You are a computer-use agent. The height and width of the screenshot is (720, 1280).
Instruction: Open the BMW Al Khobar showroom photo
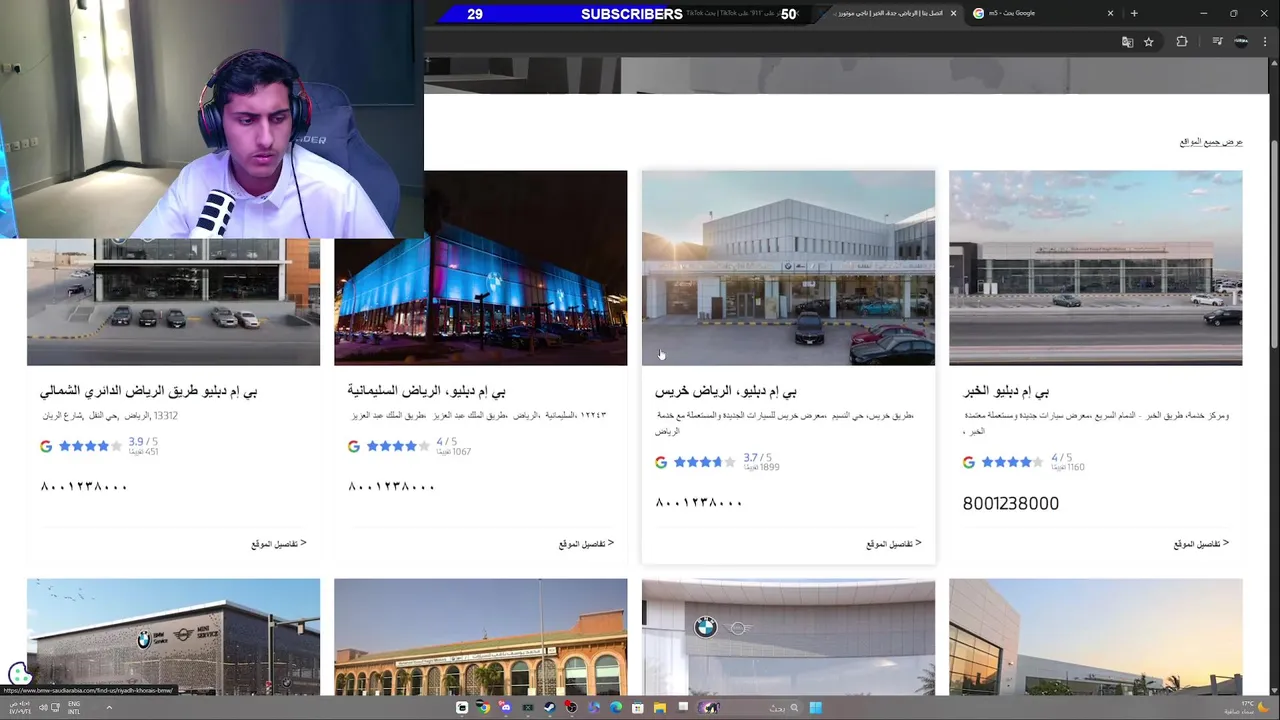pyautogui.click(x=1095, y=268)
